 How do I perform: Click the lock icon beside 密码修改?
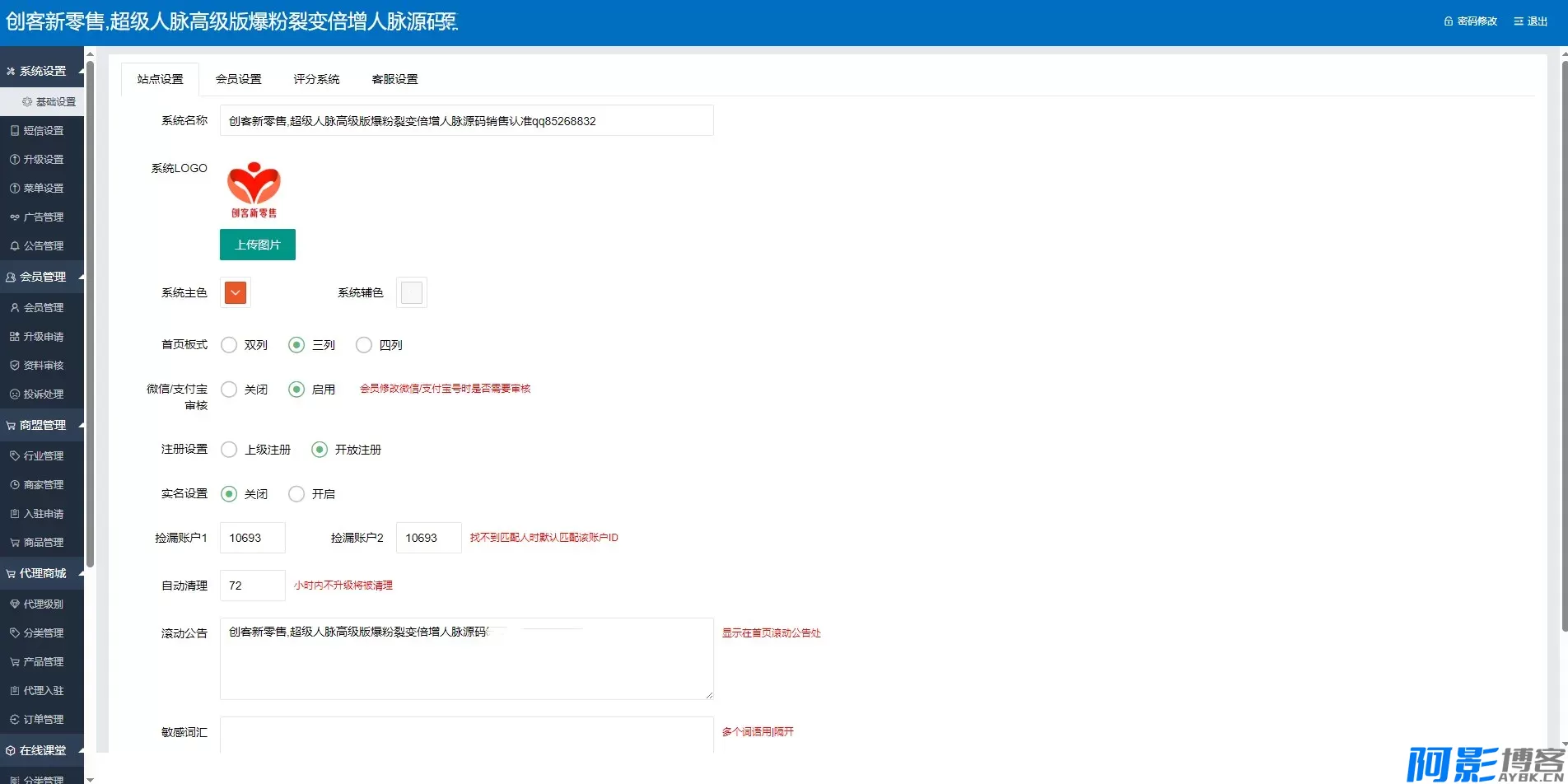(1449, 21)
